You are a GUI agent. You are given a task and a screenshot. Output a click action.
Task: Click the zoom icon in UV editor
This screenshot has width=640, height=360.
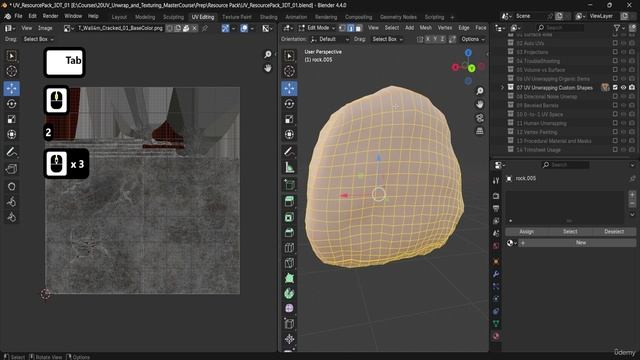click(268, 54)
